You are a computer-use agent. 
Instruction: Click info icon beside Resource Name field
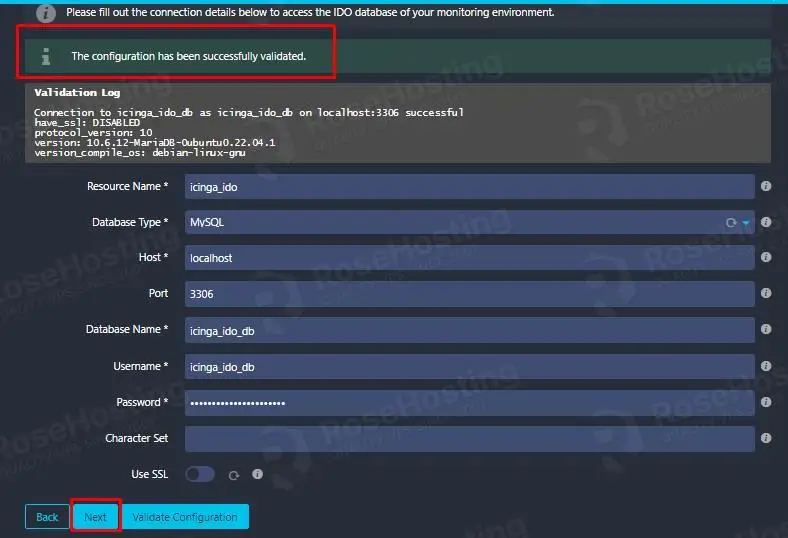point(766,187)
